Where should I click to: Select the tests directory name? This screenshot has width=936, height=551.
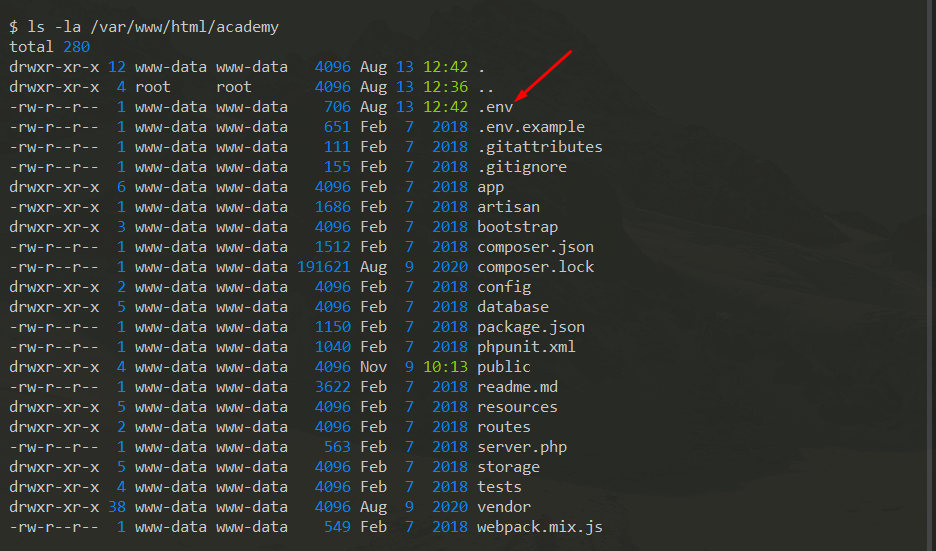500,487
